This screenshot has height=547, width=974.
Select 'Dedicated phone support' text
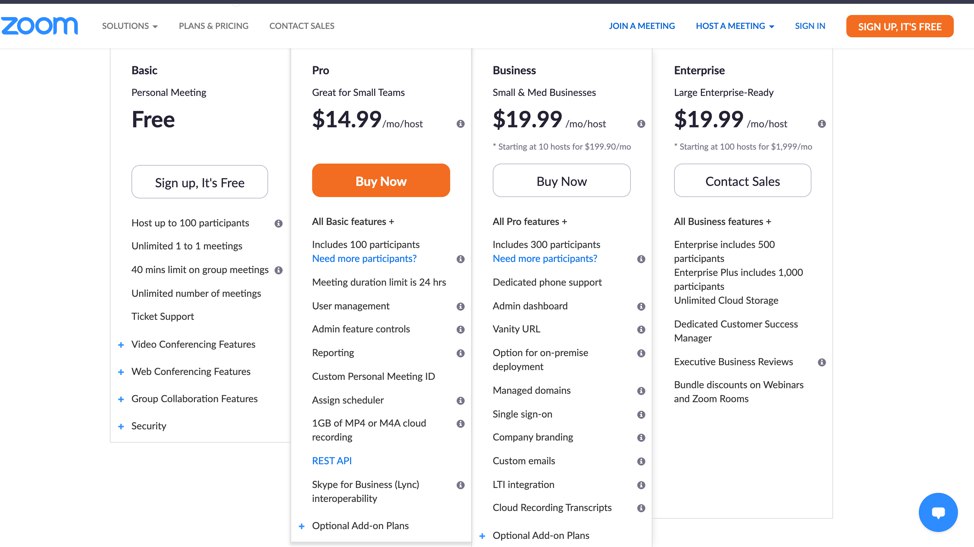[547, 283]
